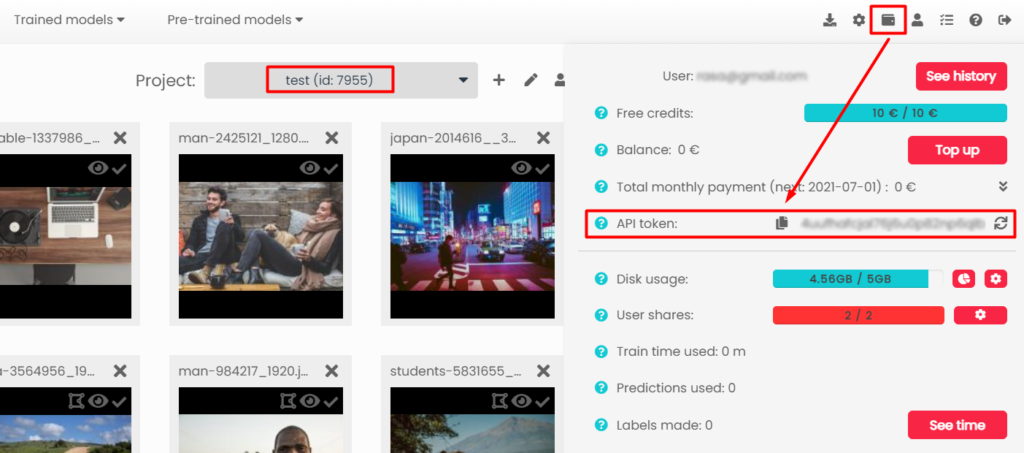Click help icon beside Train time used
The width and height of the screenshot is (1024, 453).
click(601, 352)
